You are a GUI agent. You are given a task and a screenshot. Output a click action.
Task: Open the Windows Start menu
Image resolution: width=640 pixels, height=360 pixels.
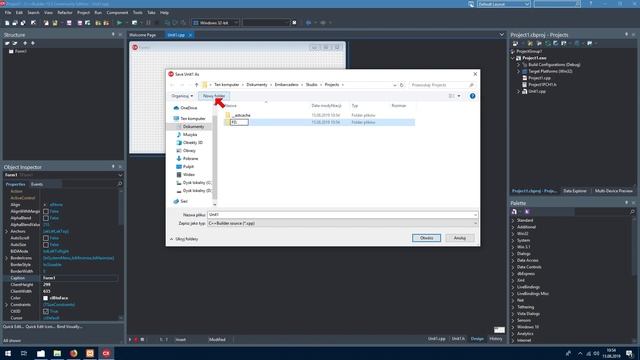click(x=7, y=353)
